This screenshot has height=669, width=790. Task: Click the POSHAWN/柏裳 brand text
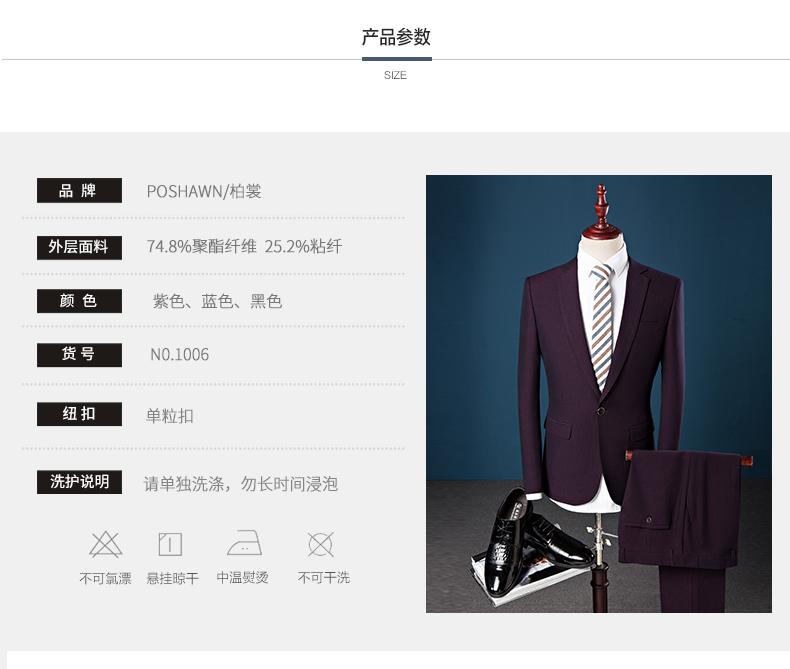pos(204,191)
